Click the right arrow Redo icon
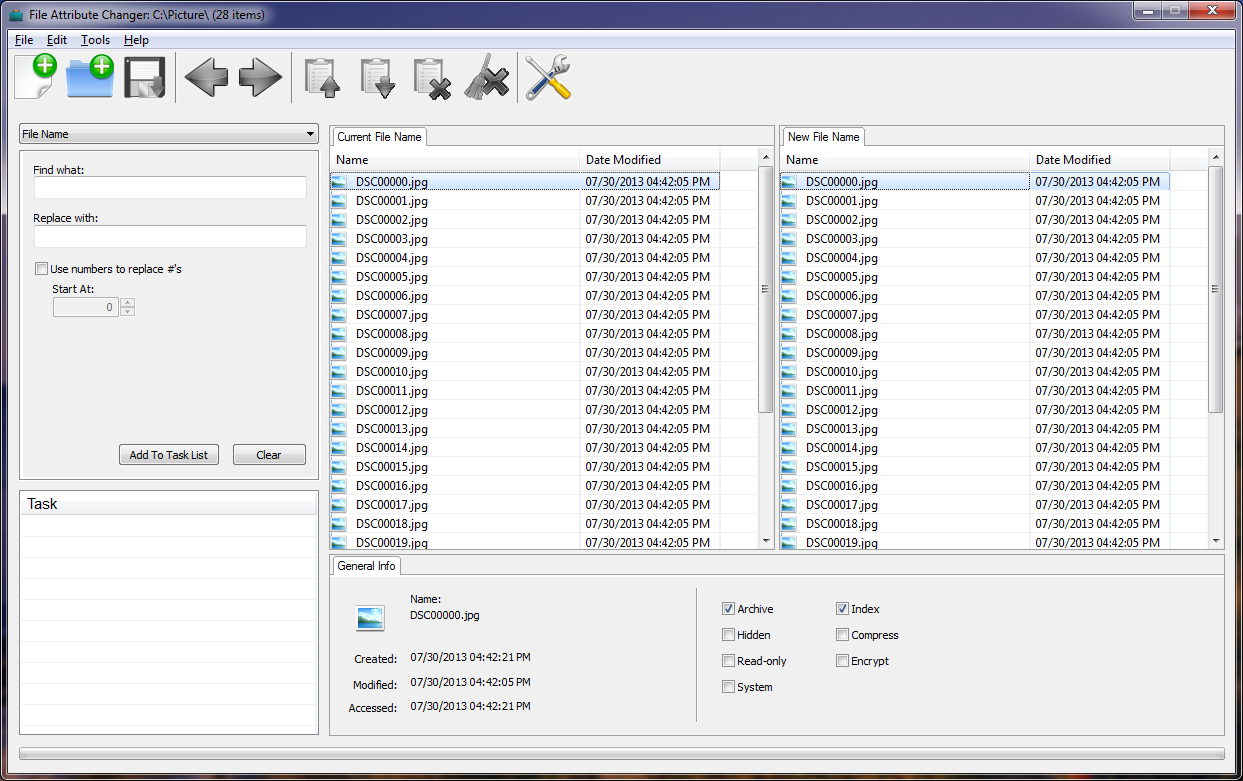 (x=261, y=78)
